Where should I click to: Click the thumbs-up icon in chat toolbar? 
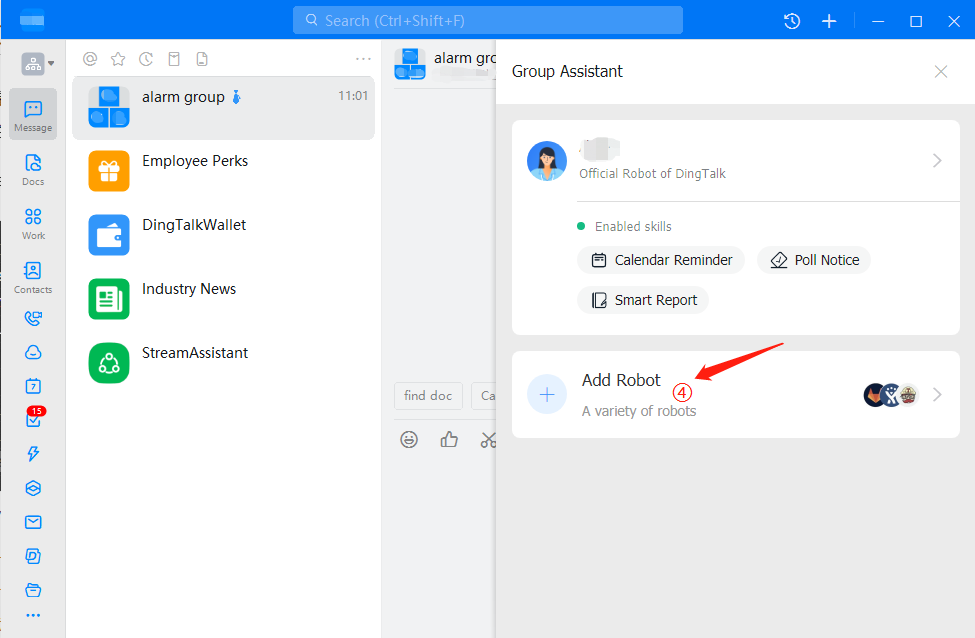[449, 439]
